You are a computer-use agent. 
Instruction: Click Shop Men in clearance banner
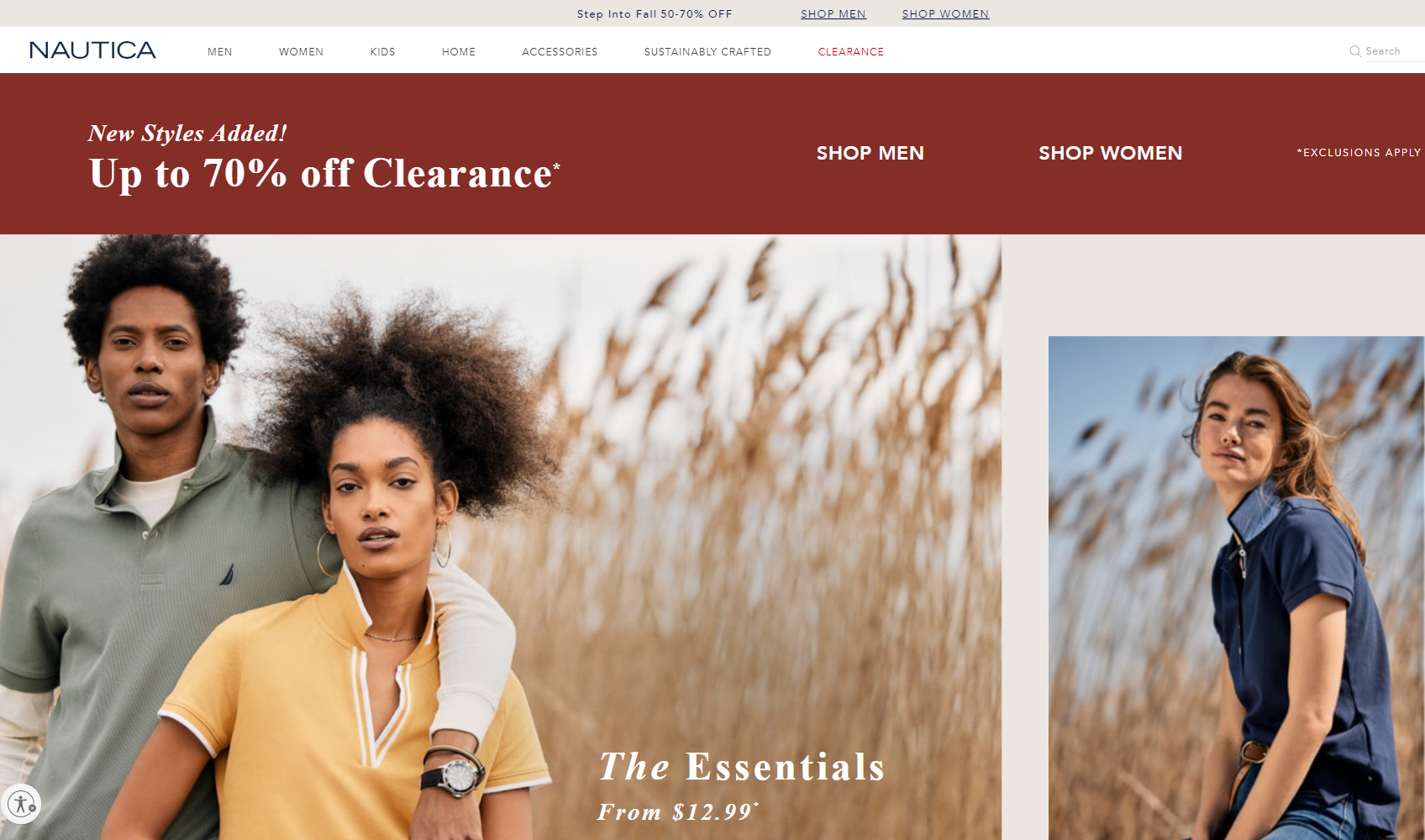click(x=870, y=153)
